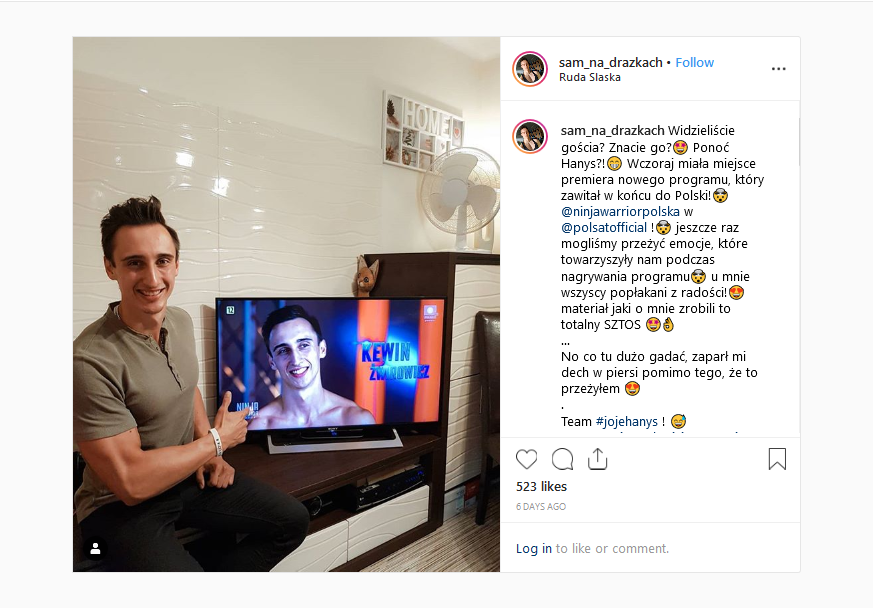Open the #jojehanys hashtag
Screen dimensions: 873x608
click(626, 421)
